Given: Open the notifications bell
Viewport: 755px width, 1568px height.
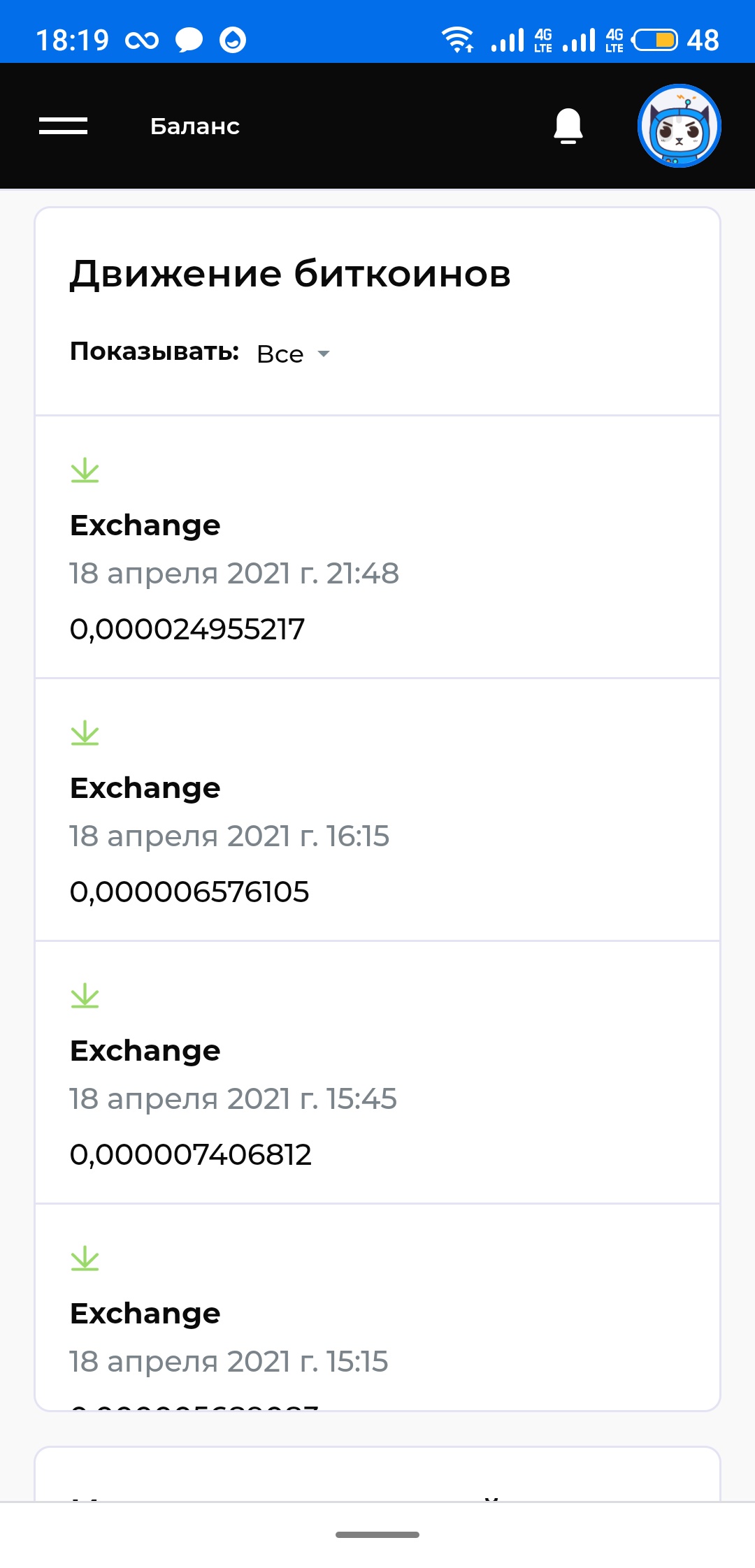Looking at the screenshot, I should coord(568,126).
